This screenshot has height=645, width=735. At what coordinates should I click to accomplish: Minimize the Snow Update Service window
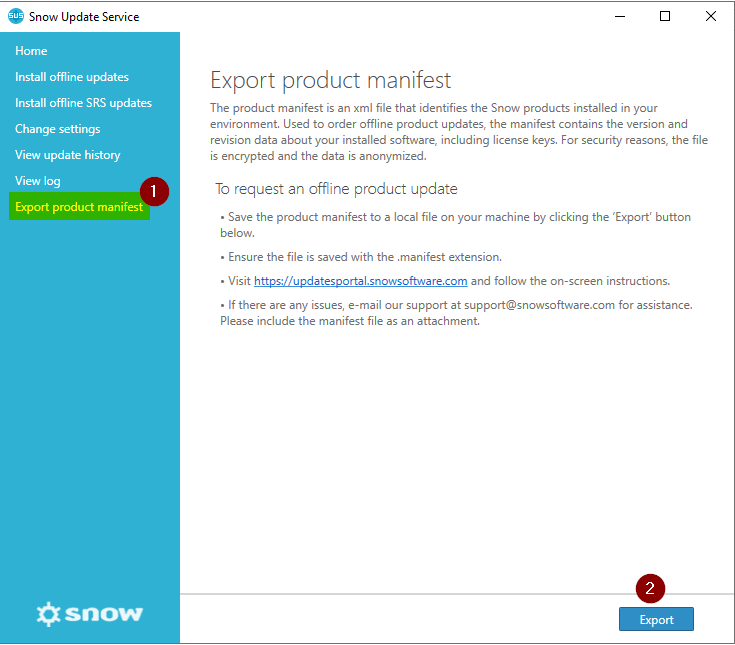point(620,16)
